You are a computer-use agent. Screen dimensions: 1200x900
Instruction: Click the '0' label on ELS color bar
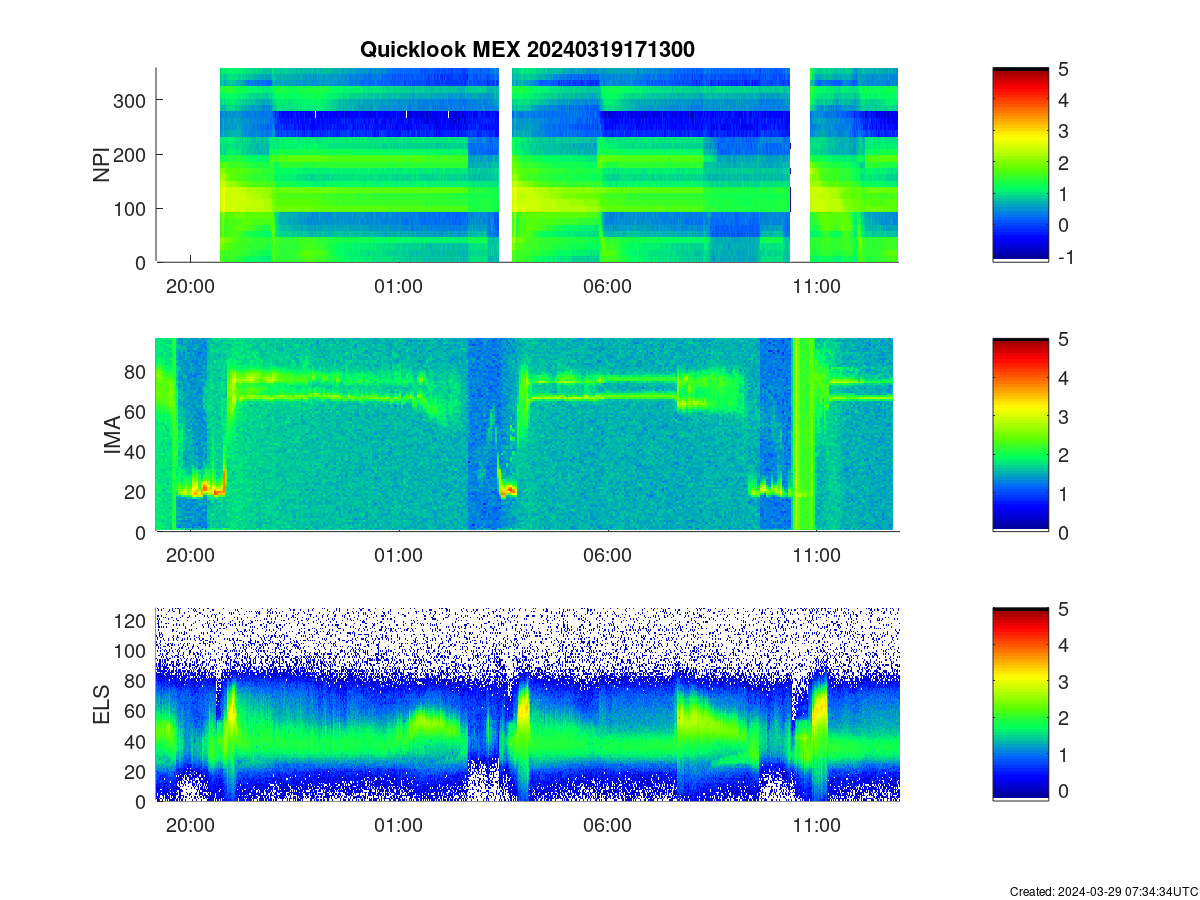click(1063, 790)
